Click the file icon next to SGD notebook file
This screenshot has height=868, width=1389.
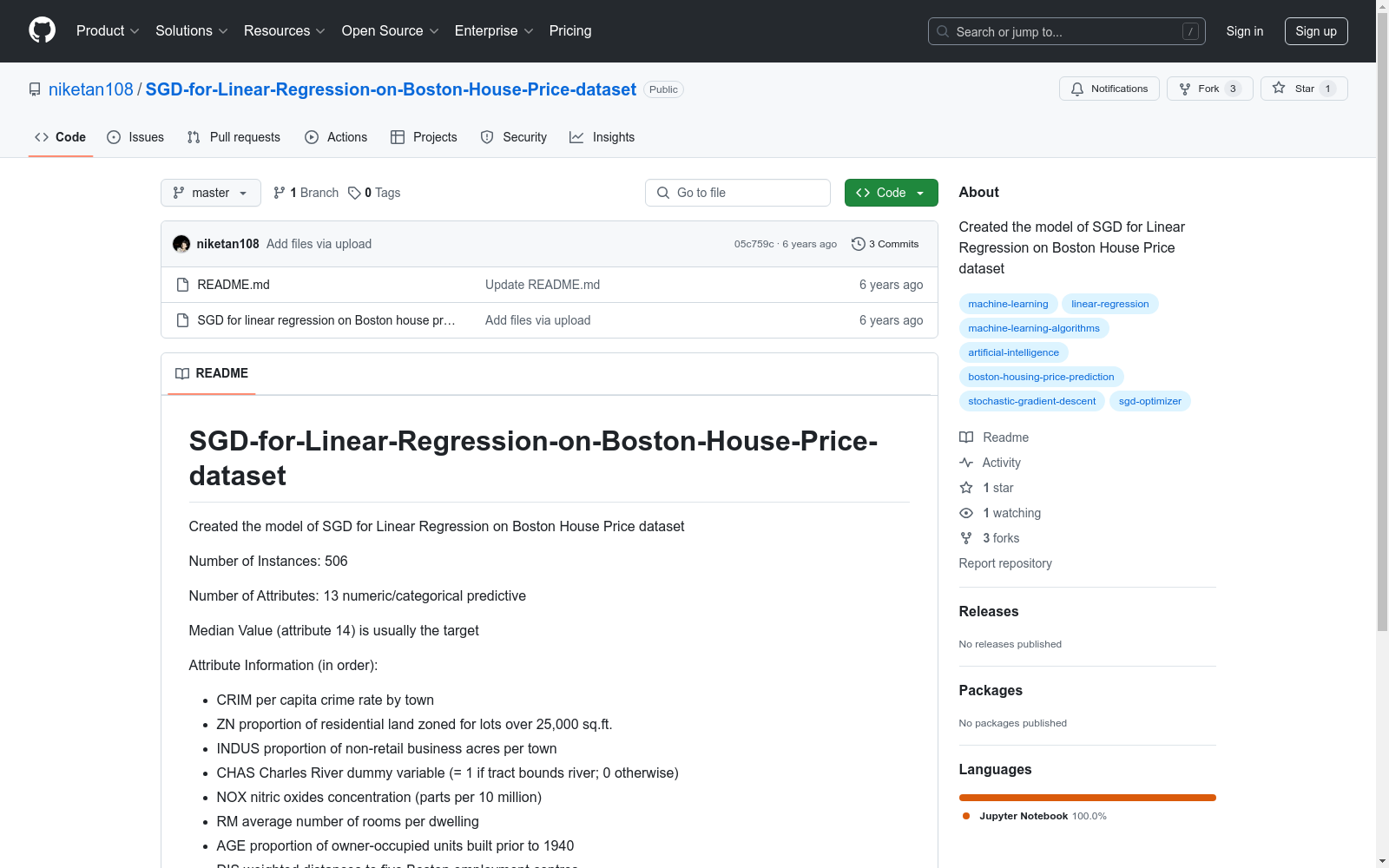[x=182, y=320]
